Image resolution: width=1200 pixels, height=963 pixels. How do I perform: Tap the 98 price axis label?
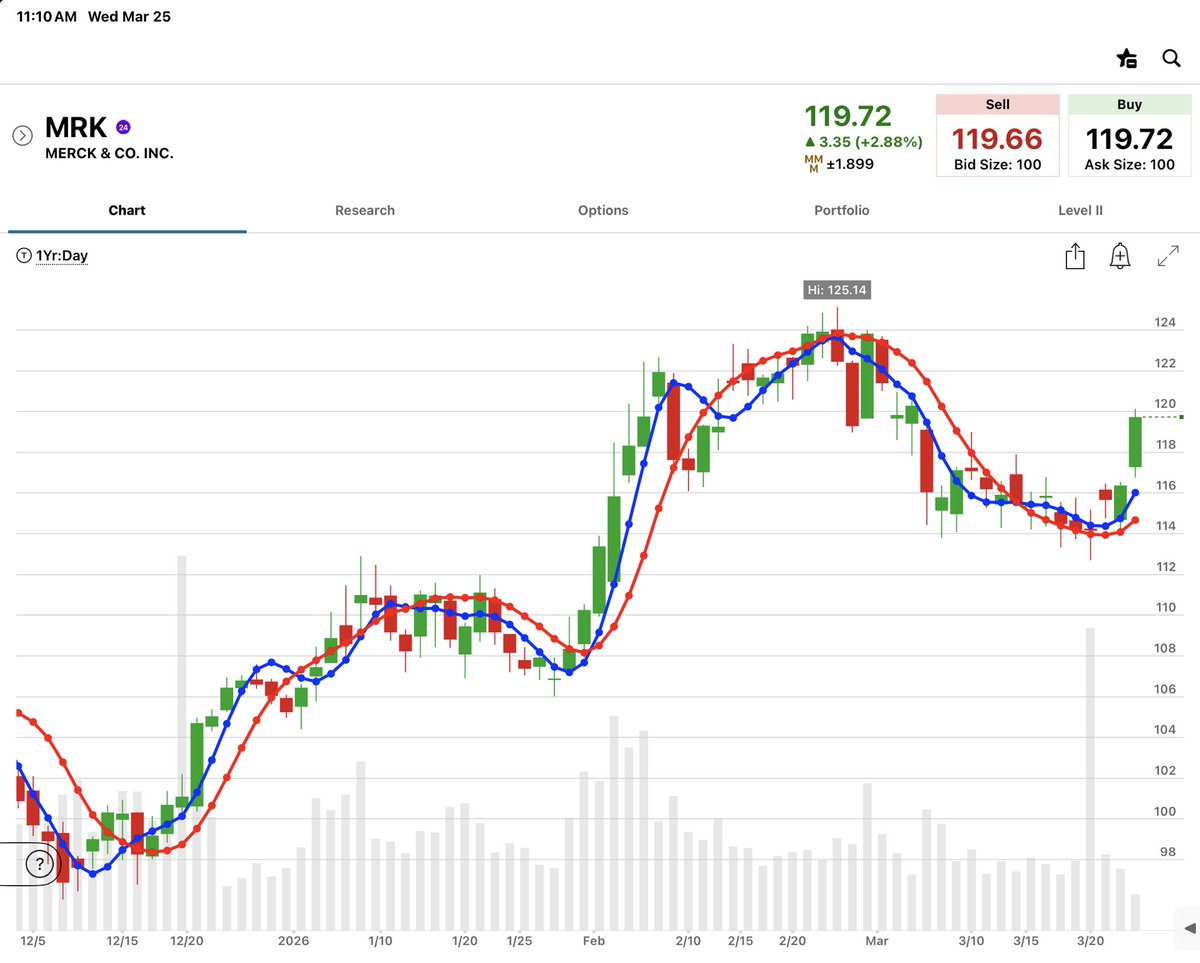(1170, 852)
